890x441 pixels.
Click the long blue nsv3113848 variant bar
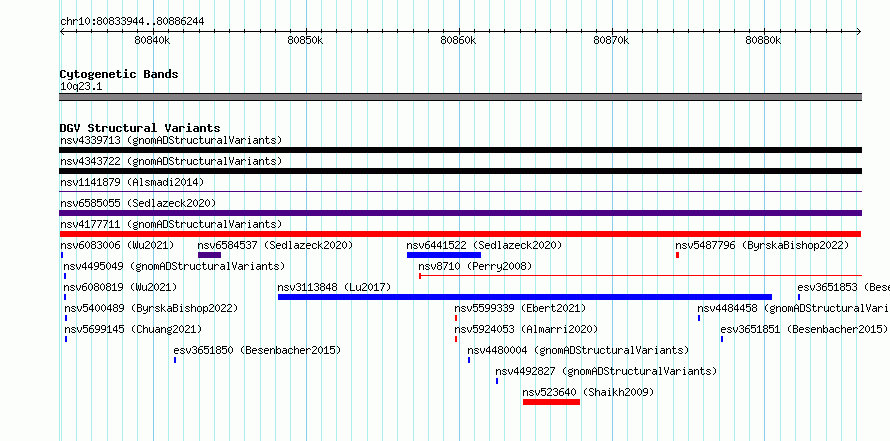coord(525,297)
